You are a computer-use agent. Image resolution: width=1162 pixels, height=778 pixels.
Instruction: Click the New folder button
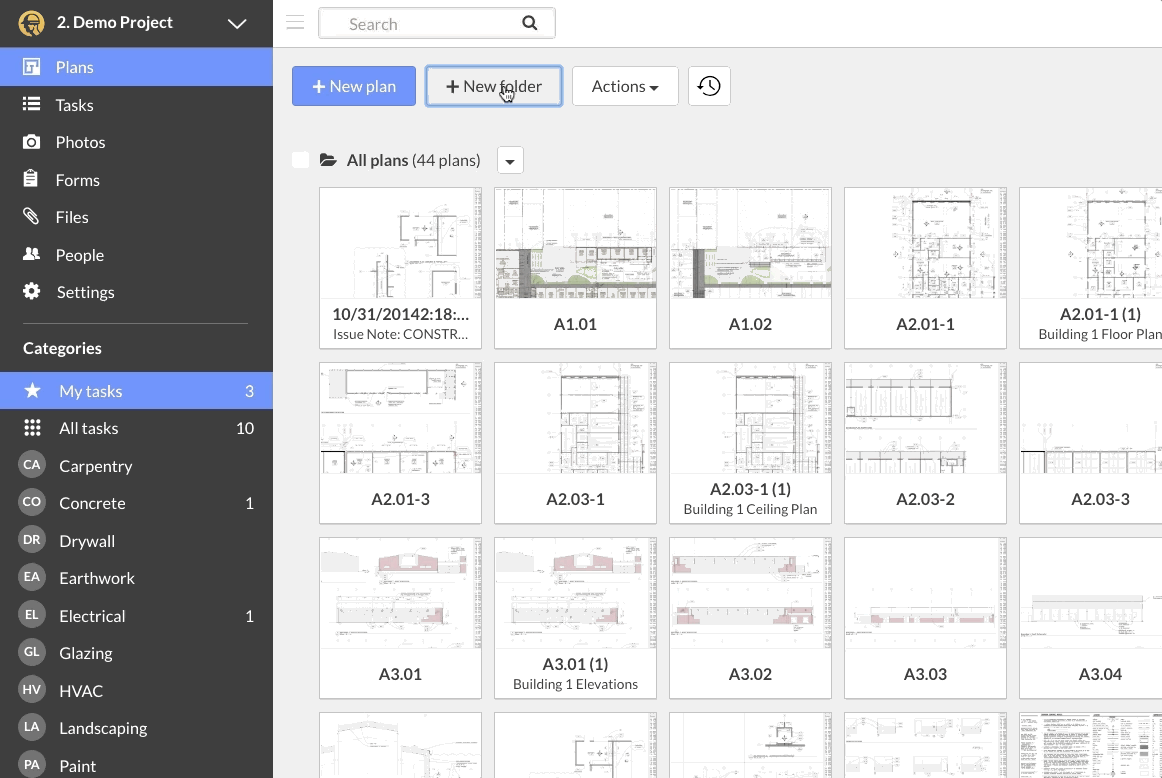494,86
